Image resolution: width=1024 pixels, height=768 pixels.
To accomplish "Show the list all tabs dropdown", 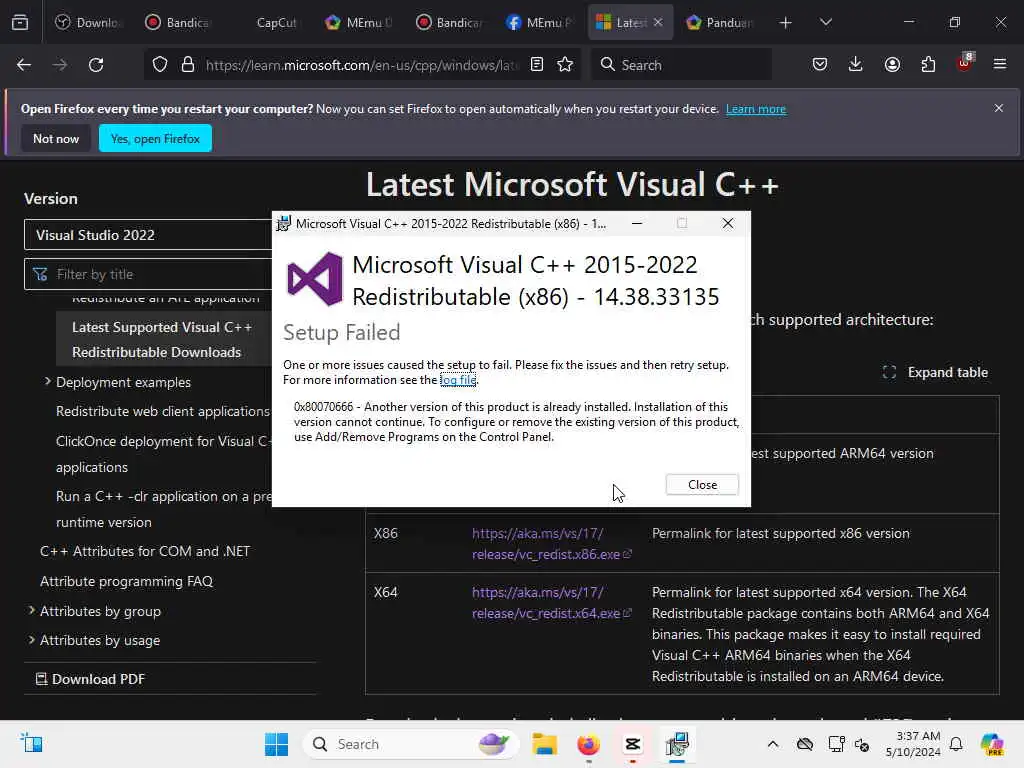I will click(826, 22).
